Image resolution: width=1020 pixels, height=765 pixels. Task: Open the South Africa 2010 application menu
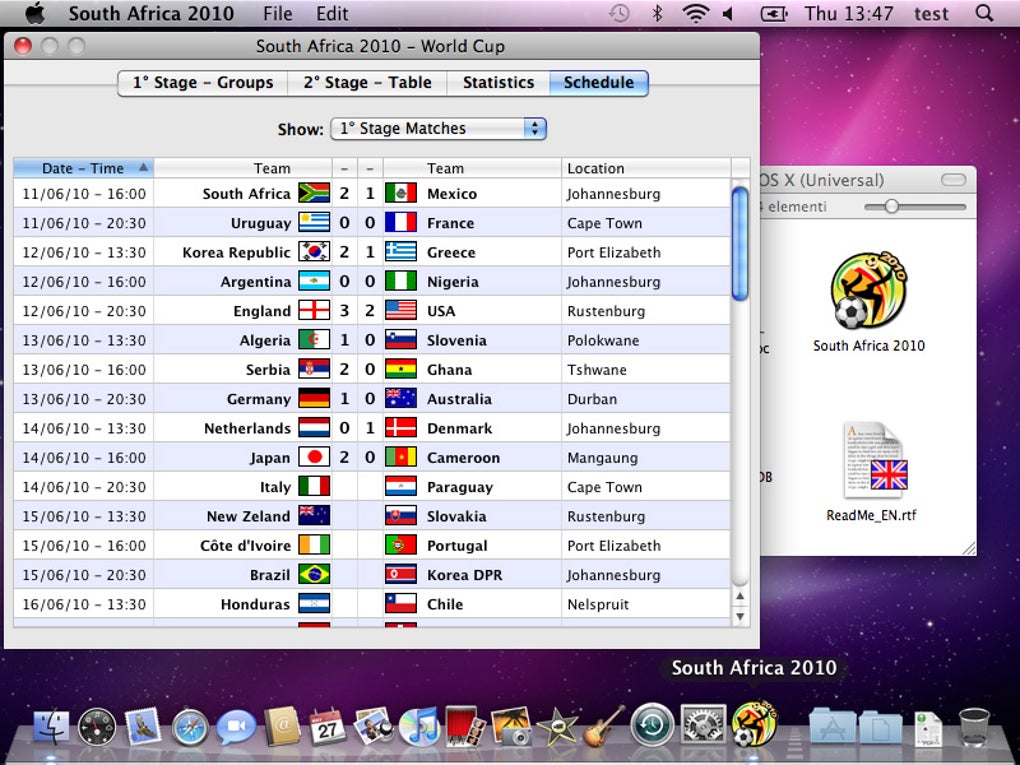pos(151,14)
